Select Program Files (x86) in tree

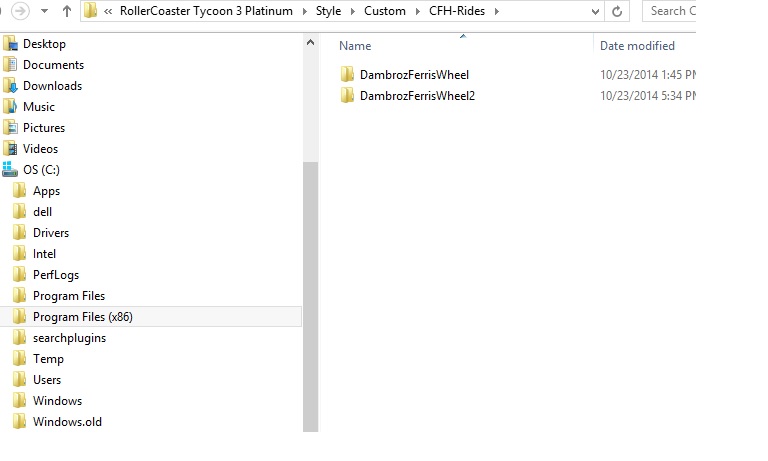pos(82,317)
